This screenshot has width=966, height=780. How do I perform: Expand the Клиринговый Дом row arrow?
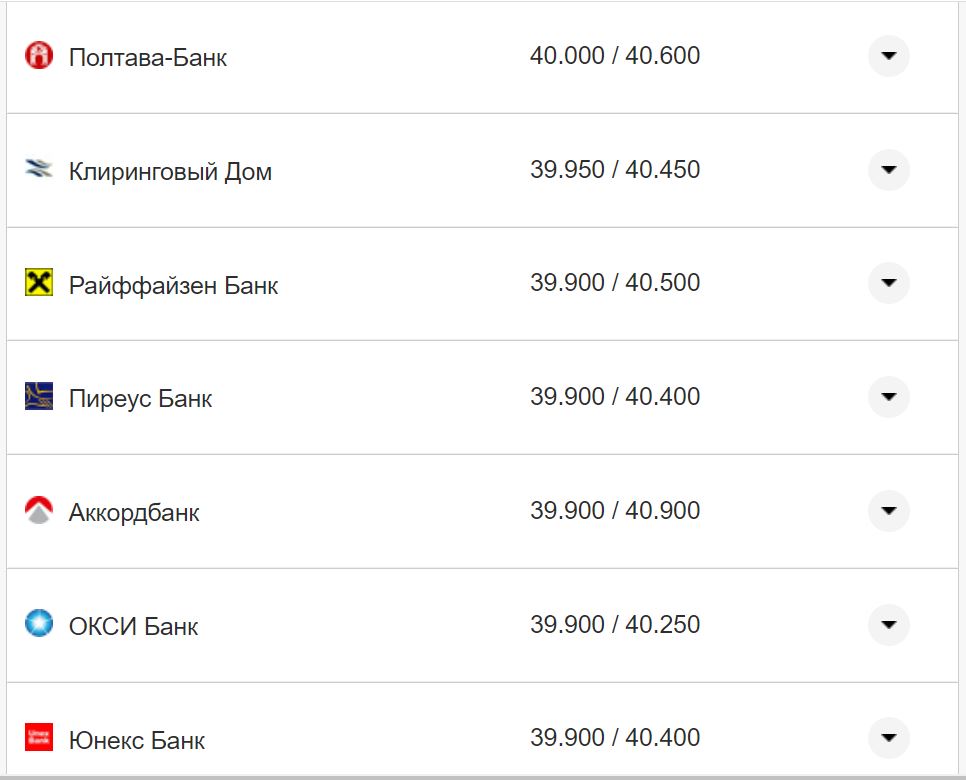point(888,170)
